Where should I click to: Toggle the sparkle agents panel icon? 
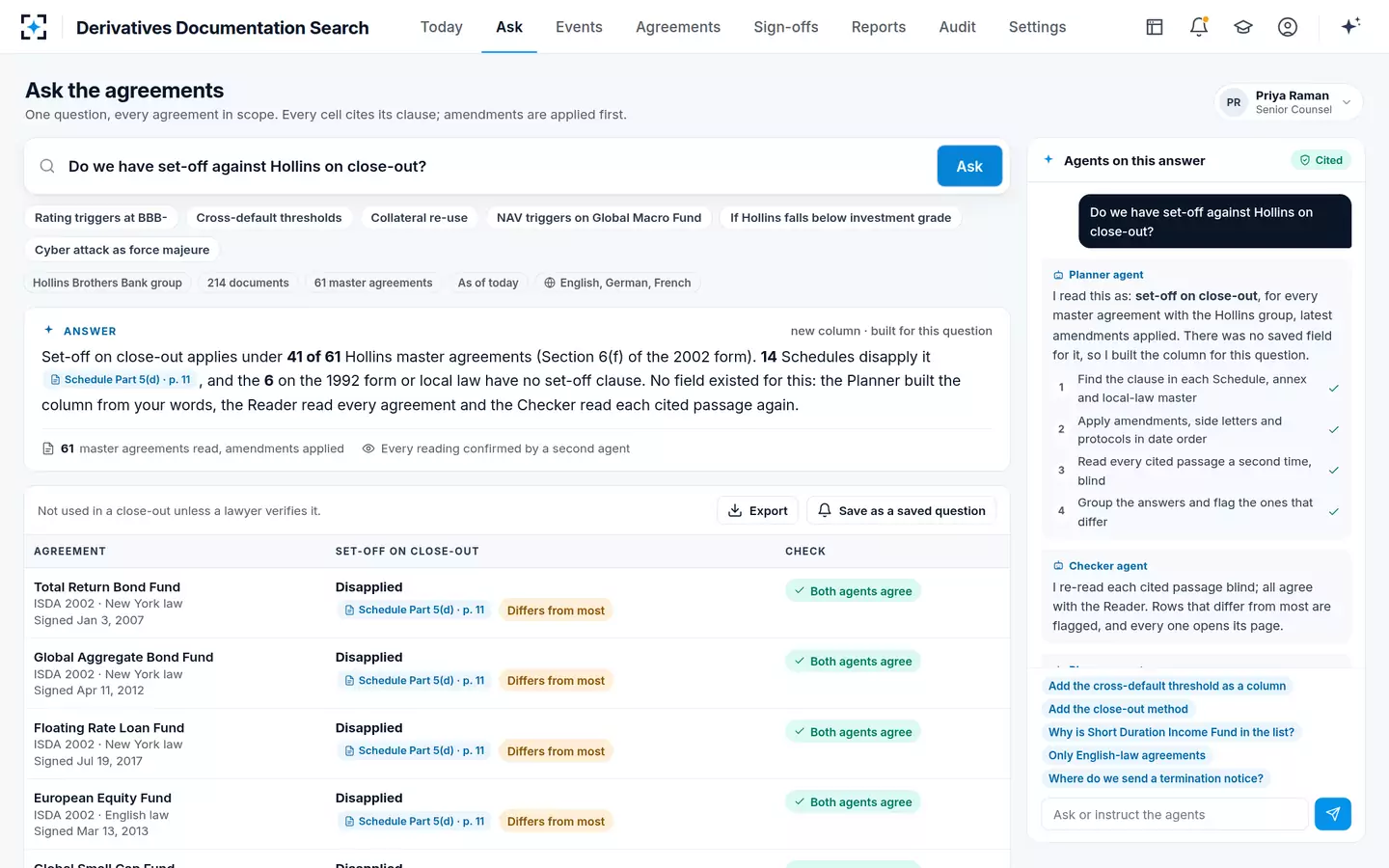point(1350,26)
